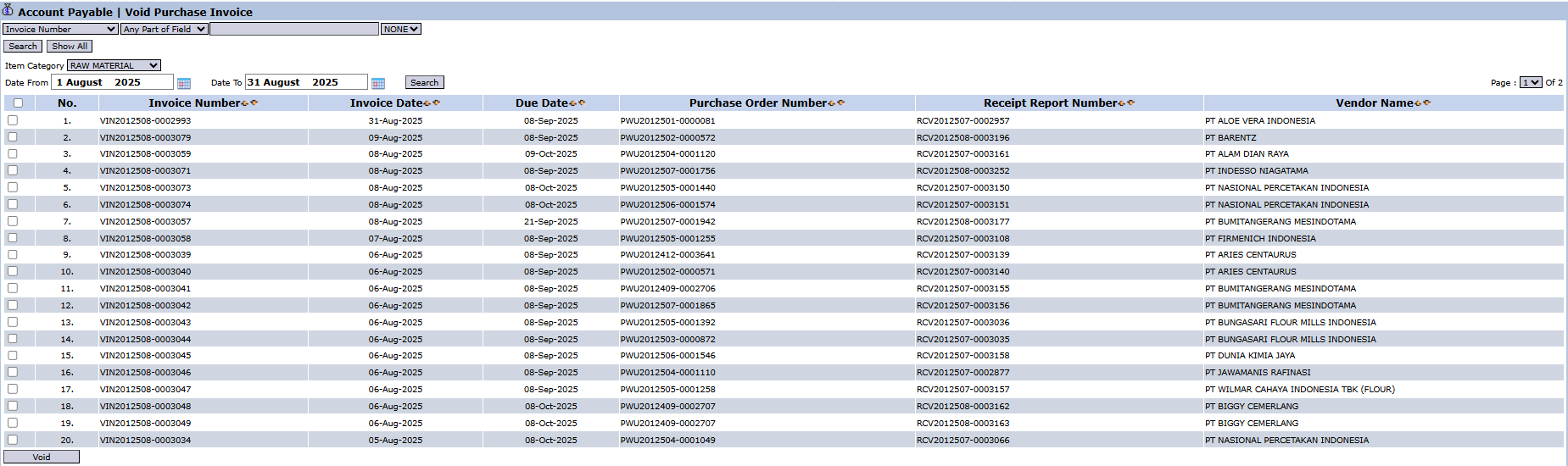Expand the Any Part of Field dropdown
The height and width of the screenshot is (466, 1568).
[x=165, y=29]
